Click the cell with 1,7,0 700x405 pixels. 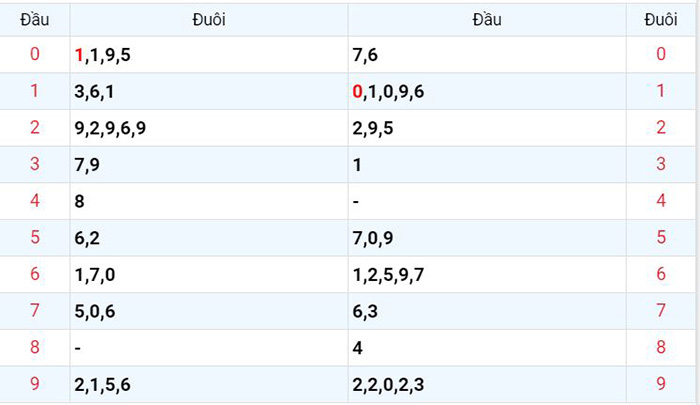tap(209, 274)
